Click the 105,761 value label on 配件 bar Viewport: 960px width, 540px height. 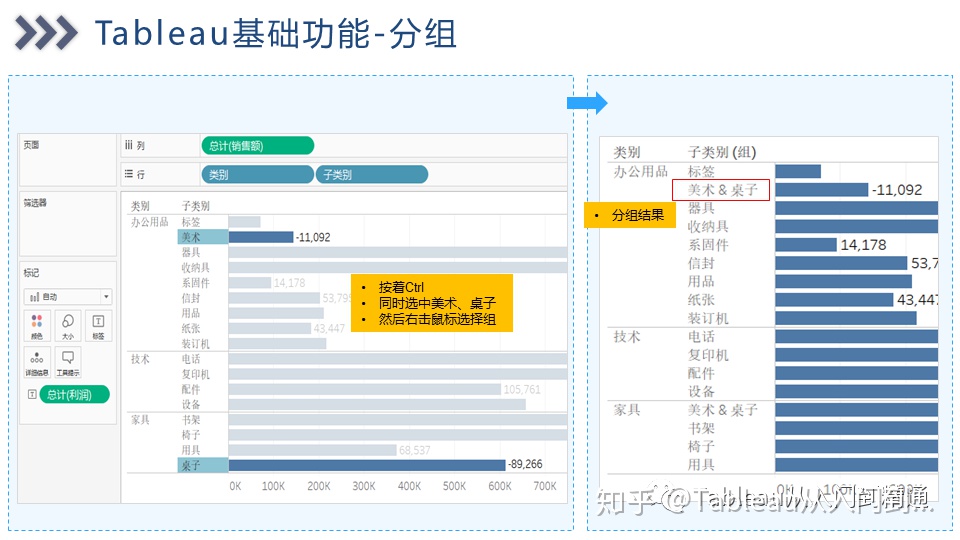click(522, 389)
